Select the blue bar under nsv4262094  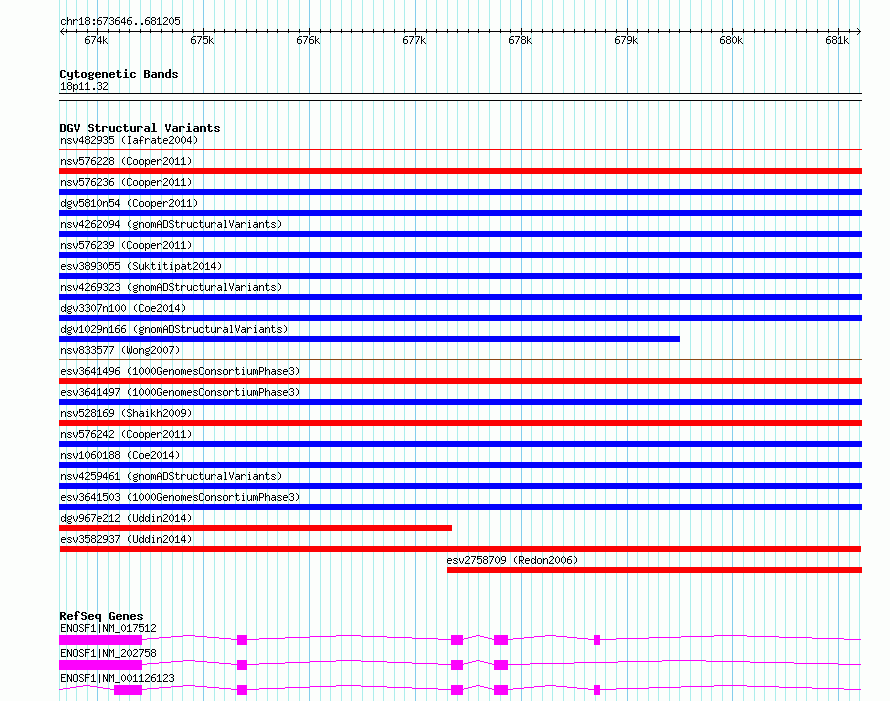click(x=460, y=234)
